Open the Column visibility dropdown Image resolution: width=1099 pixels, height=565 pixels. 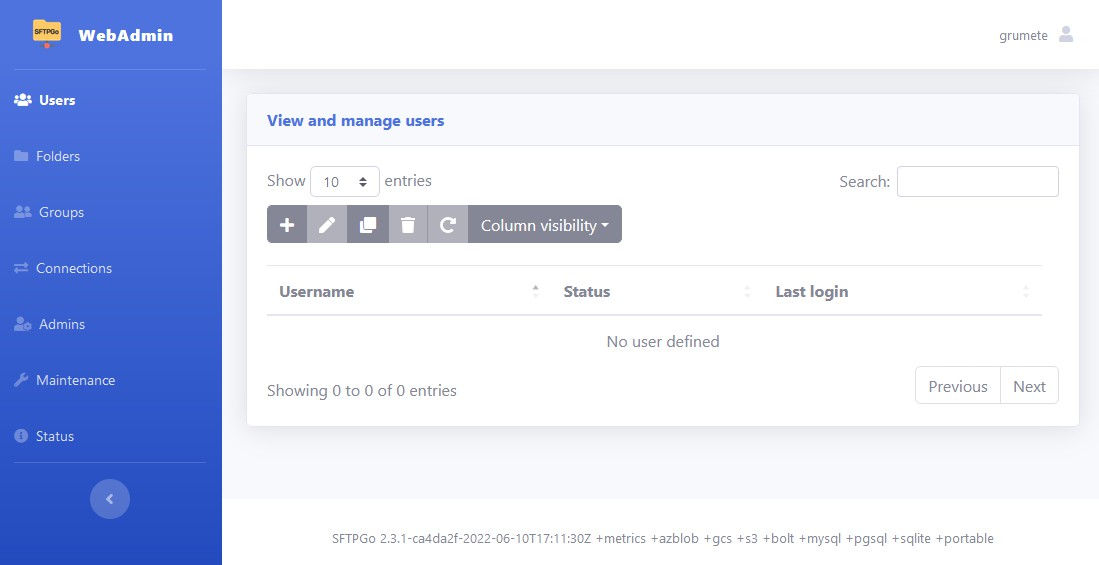[x=545, y=225]
